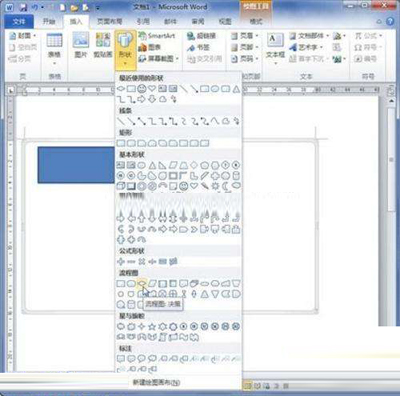This screenshot has height=396, width=400.
Task: Collapse the ribbon with caret icon
Action: click(379, 22)
